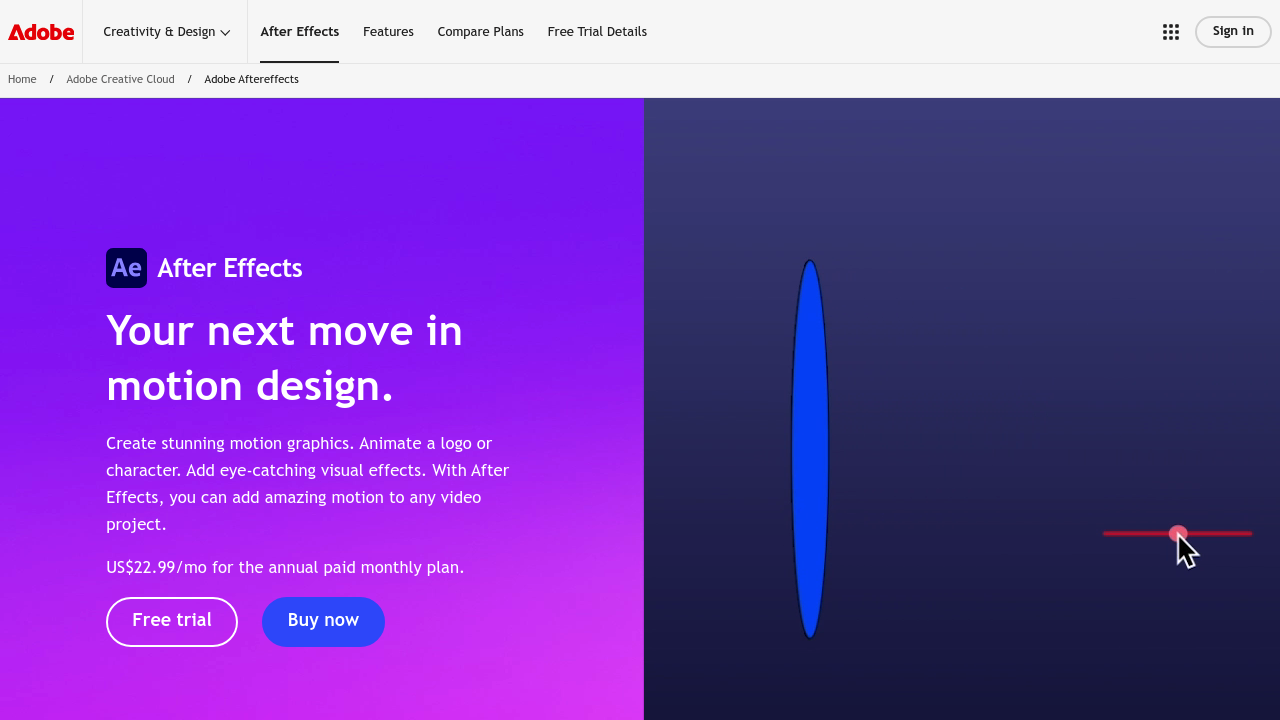
Task: Navigate to Compare Plans
Action: click(480, 31)
